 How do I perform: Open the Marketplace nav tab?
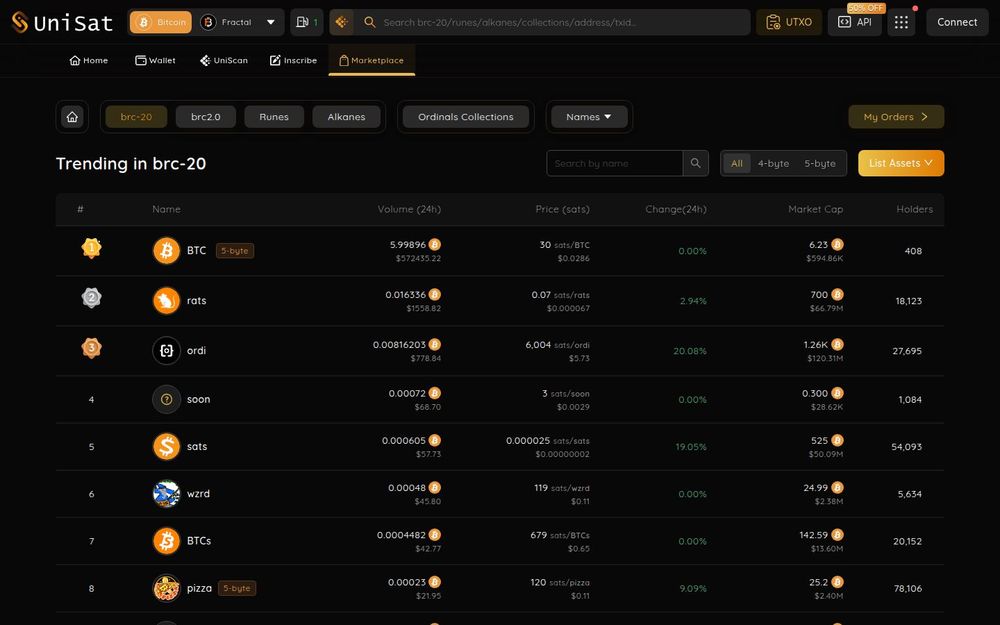coord(371,60)
